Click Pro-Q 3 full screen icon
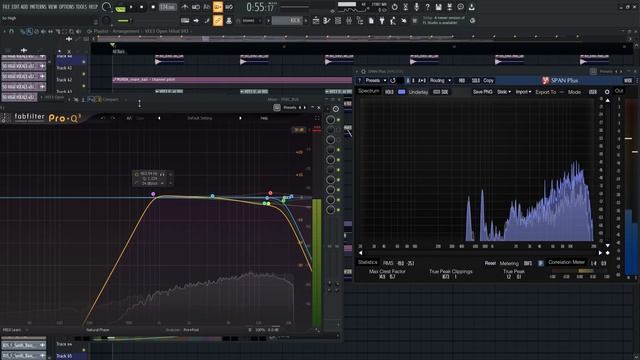The image size is (640, 360). 317,118
